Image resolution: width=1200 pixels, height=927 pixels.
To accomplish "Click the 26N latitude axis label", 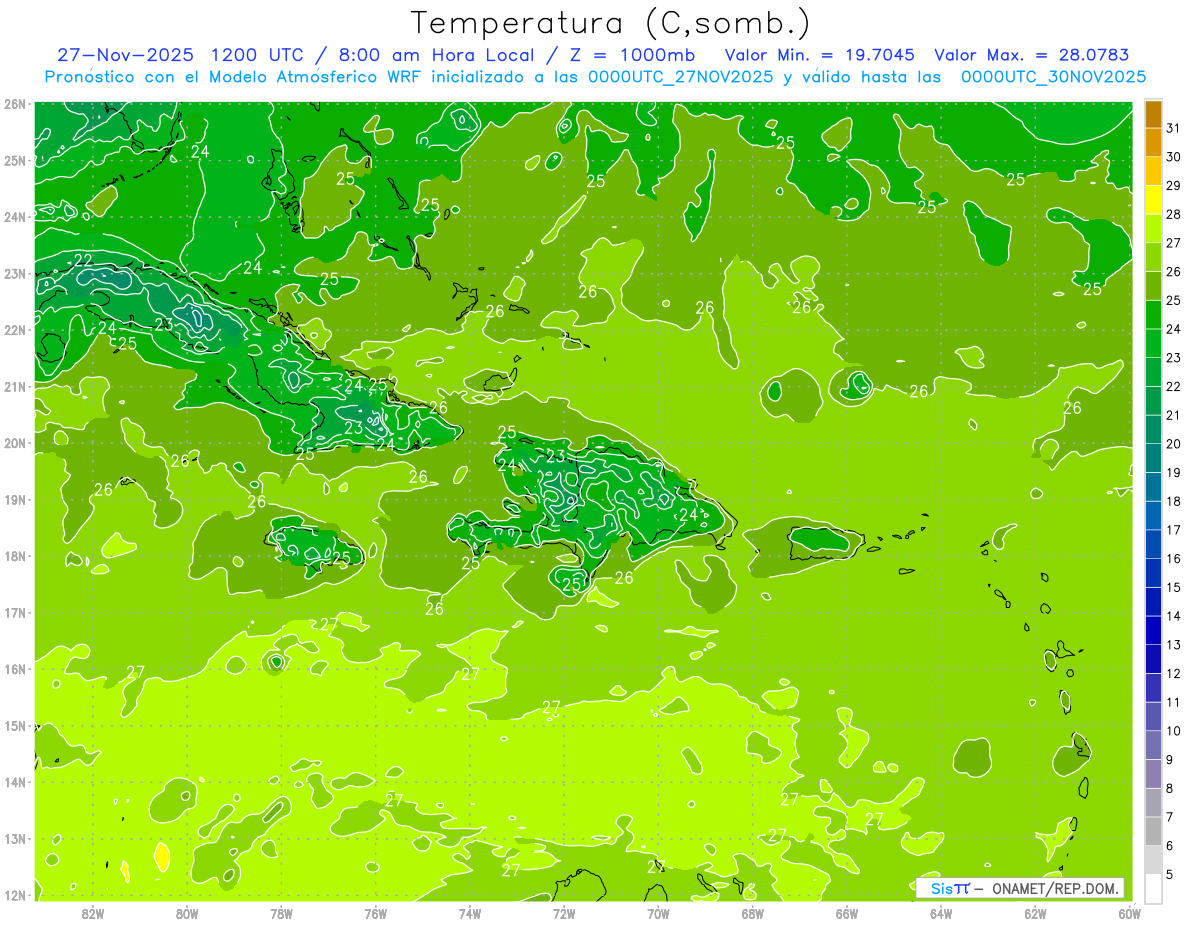I will 14,104.
